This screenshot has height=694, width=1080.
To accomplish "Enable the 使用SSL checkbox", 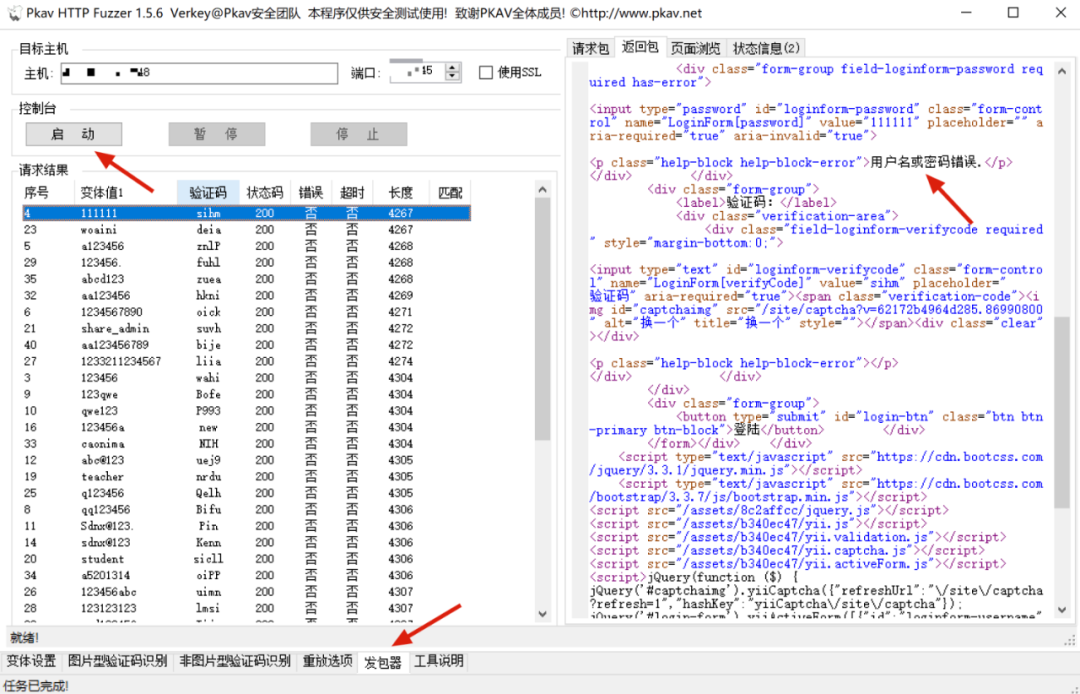I will click(x=486, y=72).
